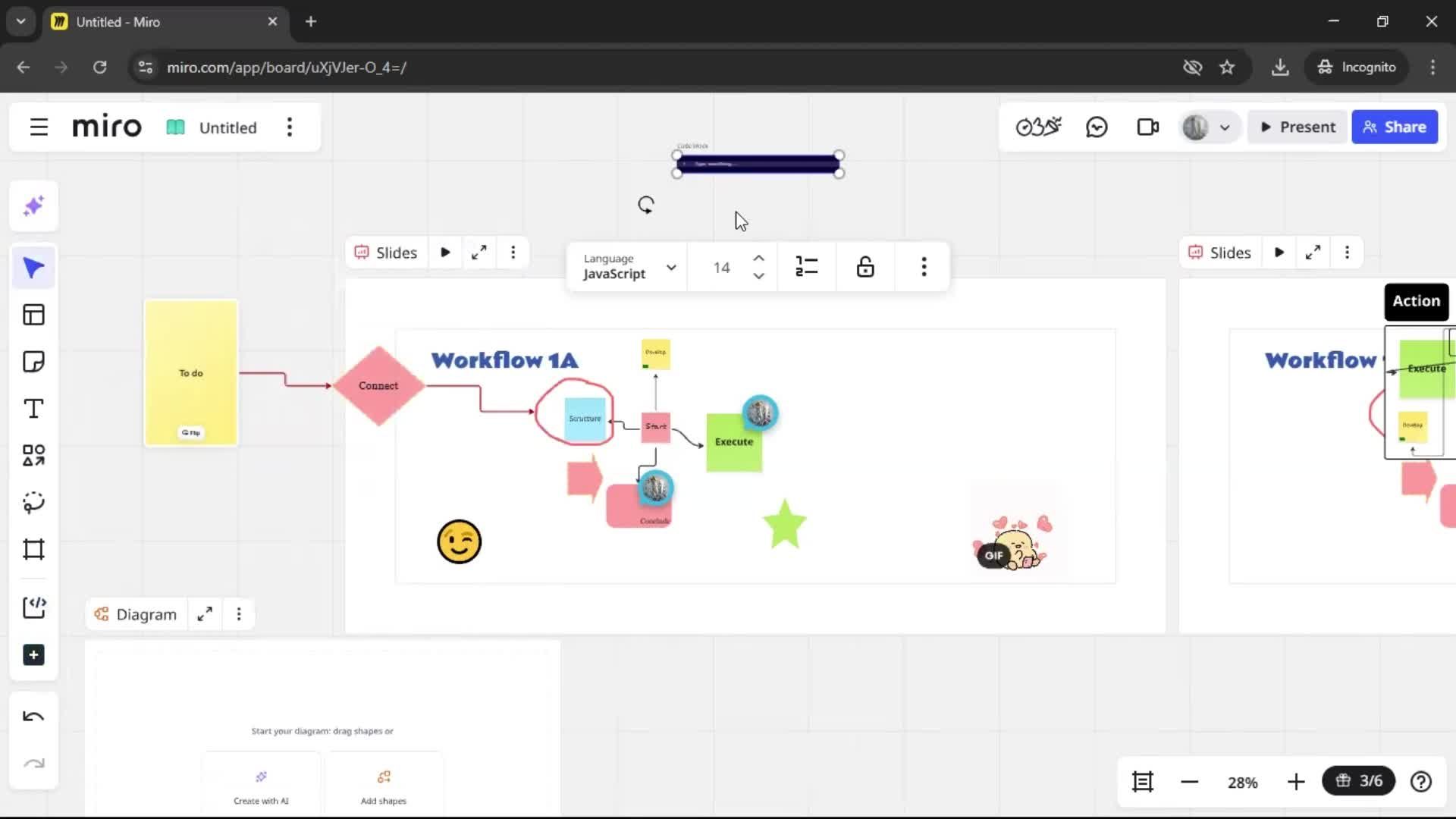Select the Pen drawing tool
1456x819 pixels.
click(33, 503)
